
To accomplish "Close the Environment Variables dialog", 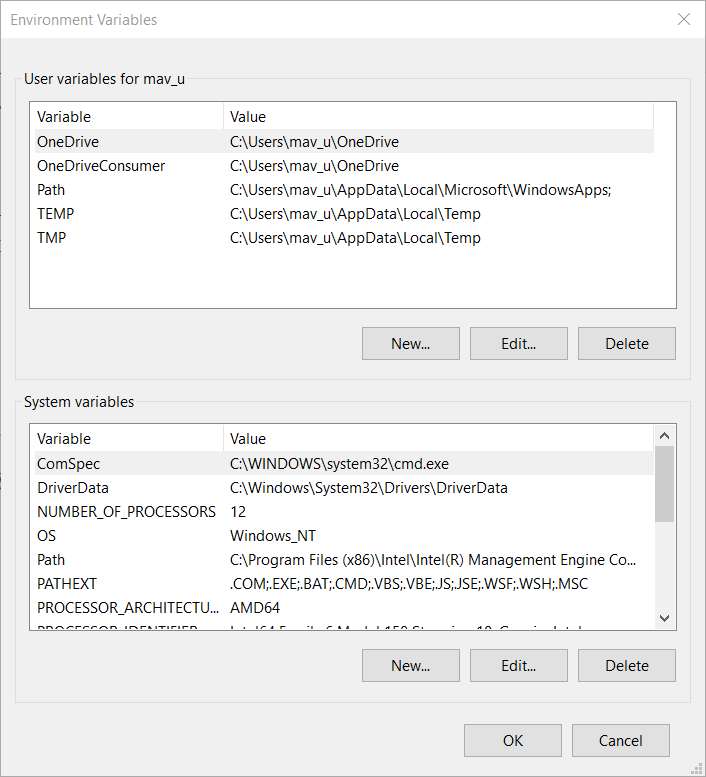I will 684,20.
